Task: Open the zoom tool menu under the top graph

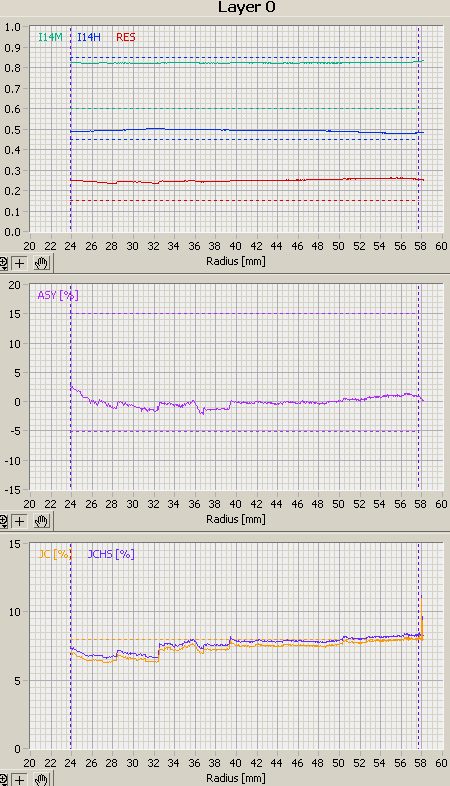Action: pyautogui.click(x=4, y=263)
